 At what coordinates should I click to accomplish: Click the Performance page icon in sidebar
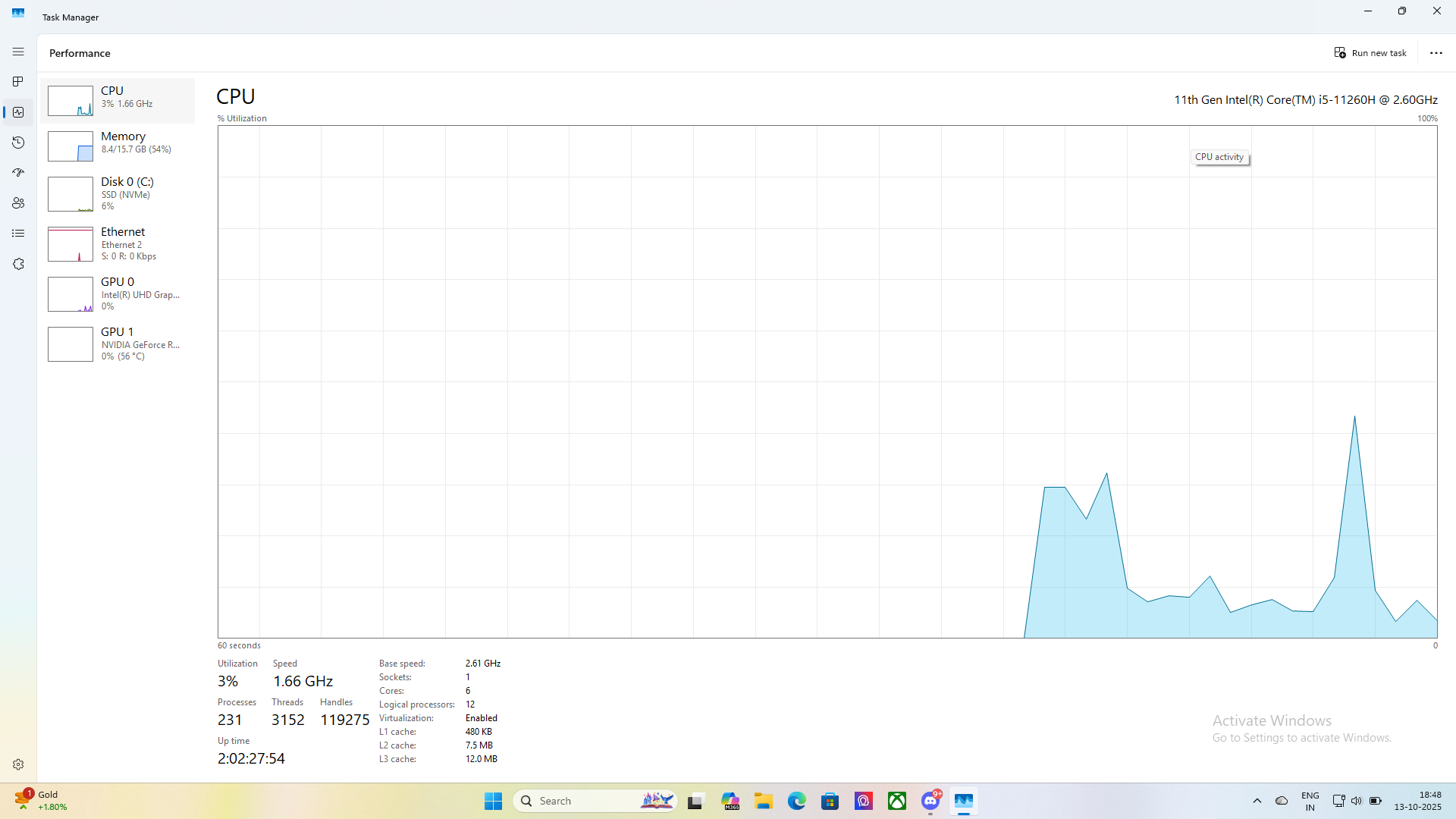click(x=18, y=112)
